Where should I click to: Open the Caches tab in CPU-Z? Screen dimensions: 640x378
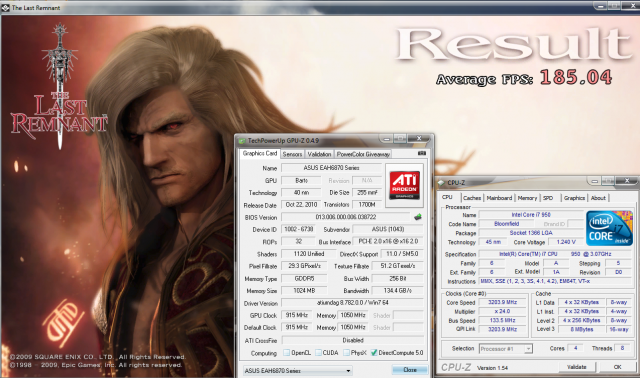(x=472, y=198)
